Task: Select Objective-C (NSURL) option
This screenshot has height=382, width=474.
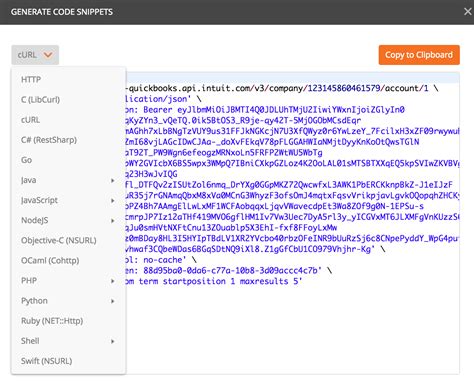Action: (68, 240)
